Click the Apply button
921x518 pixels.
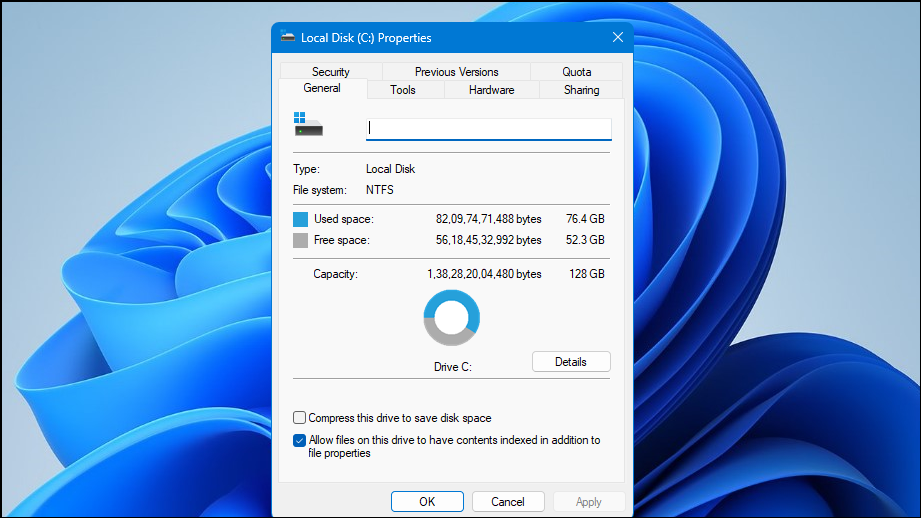coord(589,502)
